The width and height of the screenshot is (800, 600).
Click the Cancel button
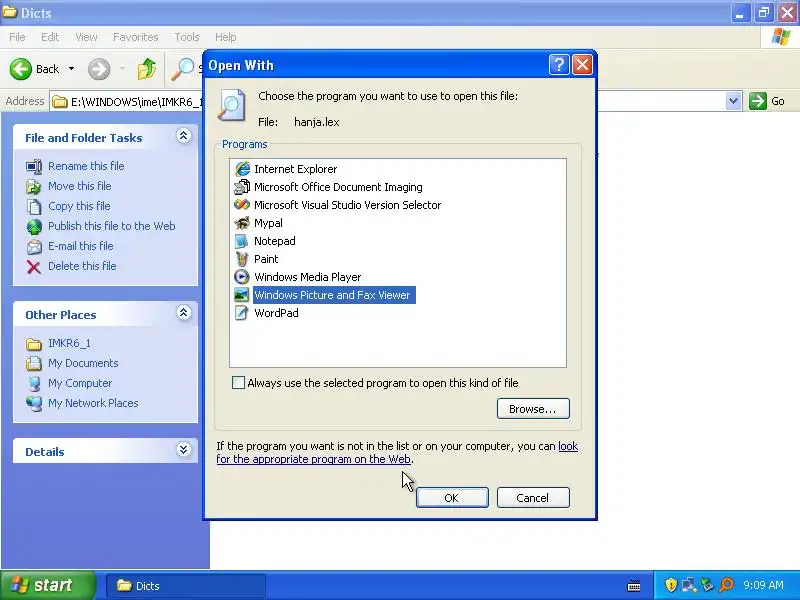click(x=533, y=497)
